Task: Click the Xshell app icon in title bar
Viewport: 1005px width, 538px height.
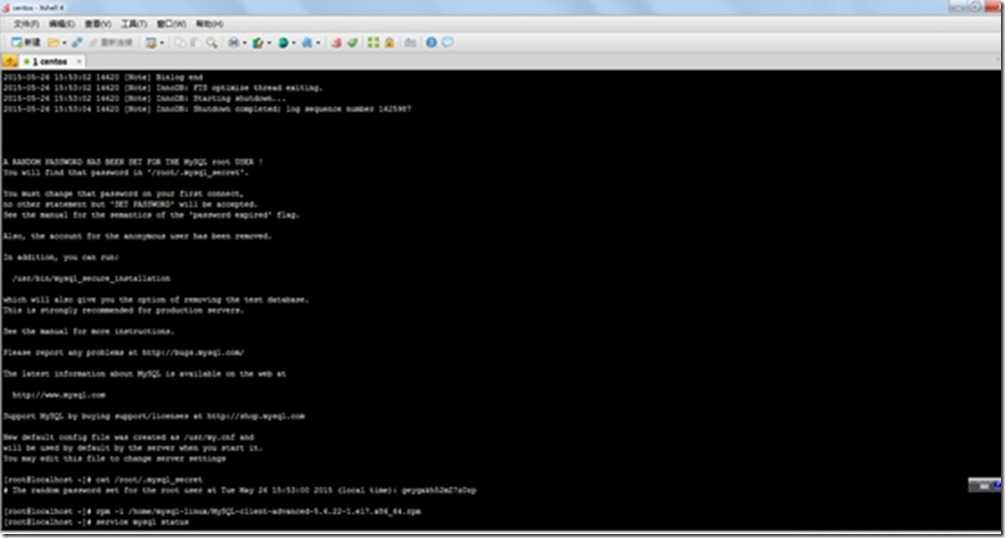Action: (6, 7)
